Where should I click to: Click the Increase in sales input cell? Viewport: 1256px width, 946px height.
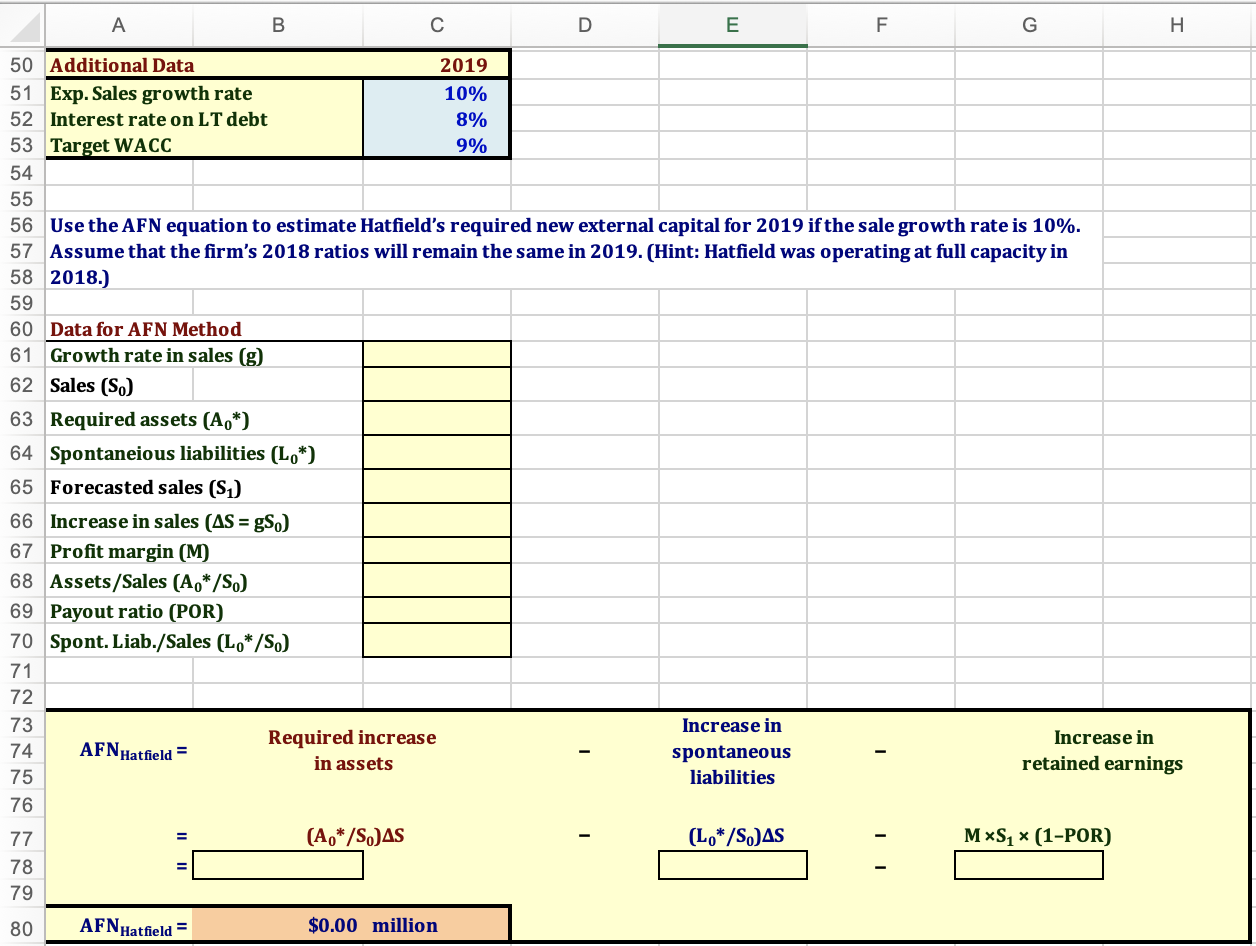(x=437, y=521)
